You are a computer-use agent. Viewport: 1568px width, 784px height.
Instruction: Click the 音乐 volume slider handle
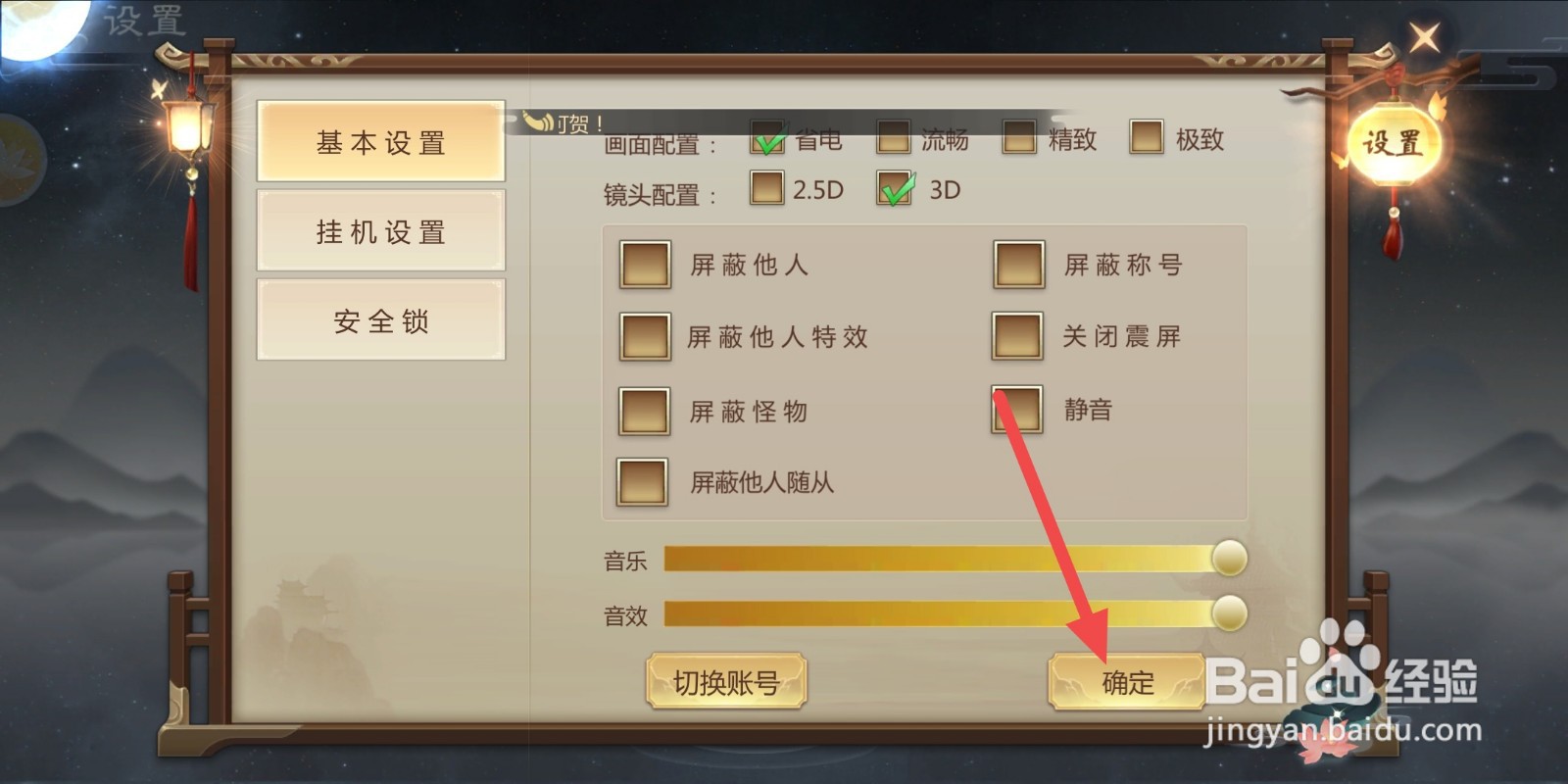1229,559
